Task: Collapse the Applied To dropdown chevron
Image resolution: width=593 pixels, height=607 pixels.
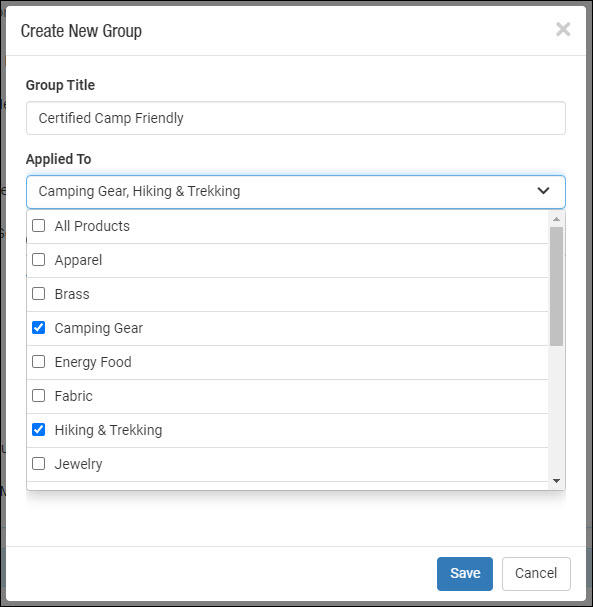Action: [x=543, y=191]
